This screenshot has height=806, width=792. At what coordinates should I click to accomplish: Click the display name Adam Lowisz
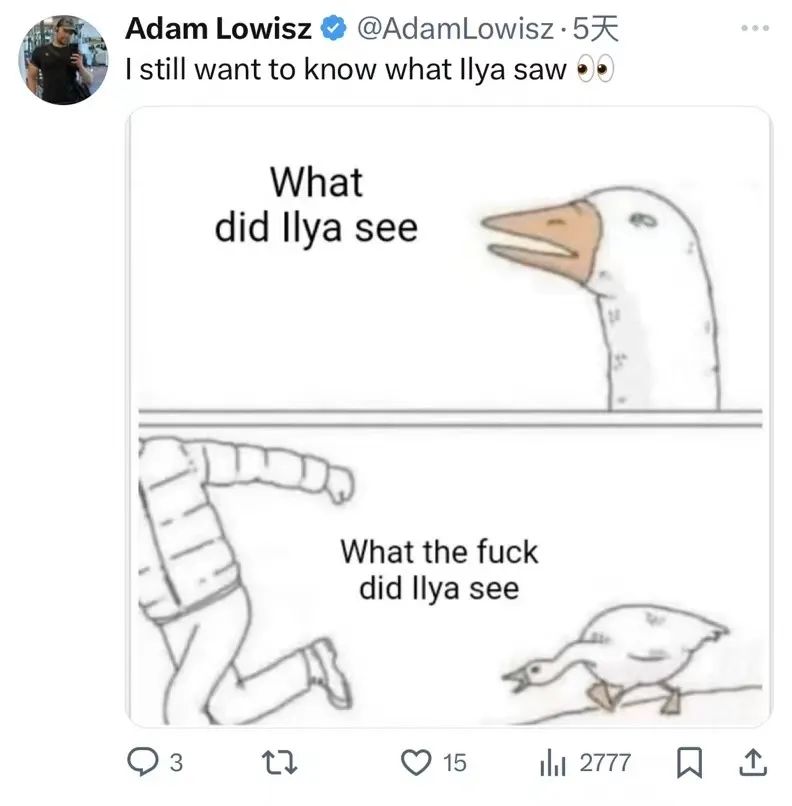click(x=218, y=30)
